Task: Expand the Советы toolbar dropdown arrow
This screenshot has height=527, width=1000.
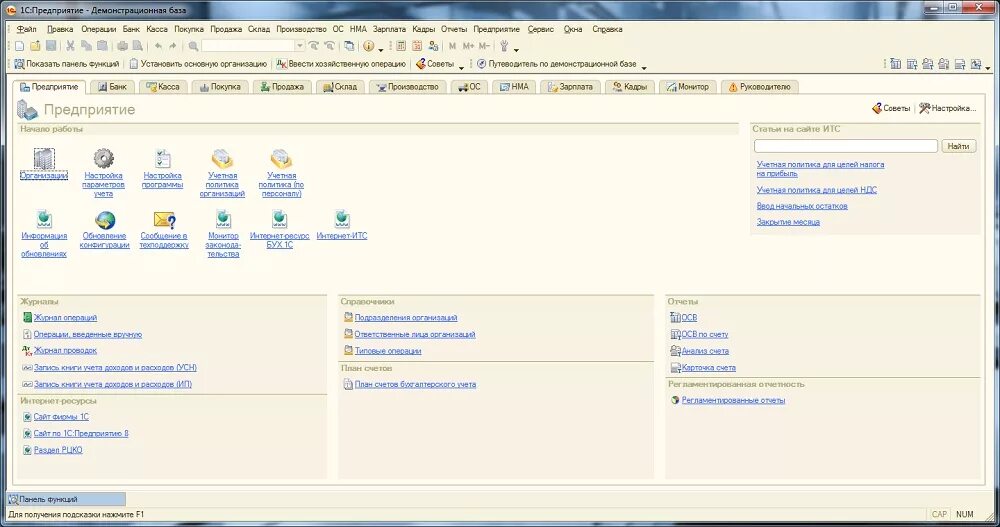Action: 461,67
